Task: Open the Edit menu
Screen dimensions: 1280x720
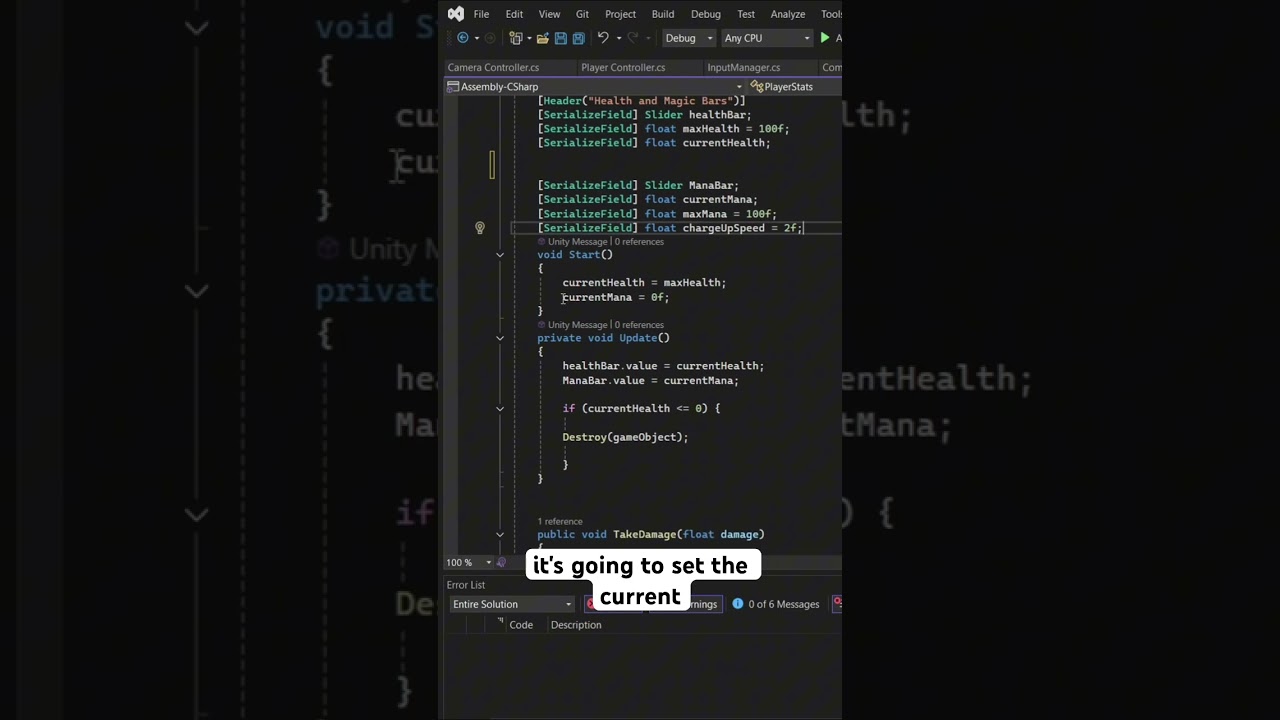Action: tap(514, 14)
